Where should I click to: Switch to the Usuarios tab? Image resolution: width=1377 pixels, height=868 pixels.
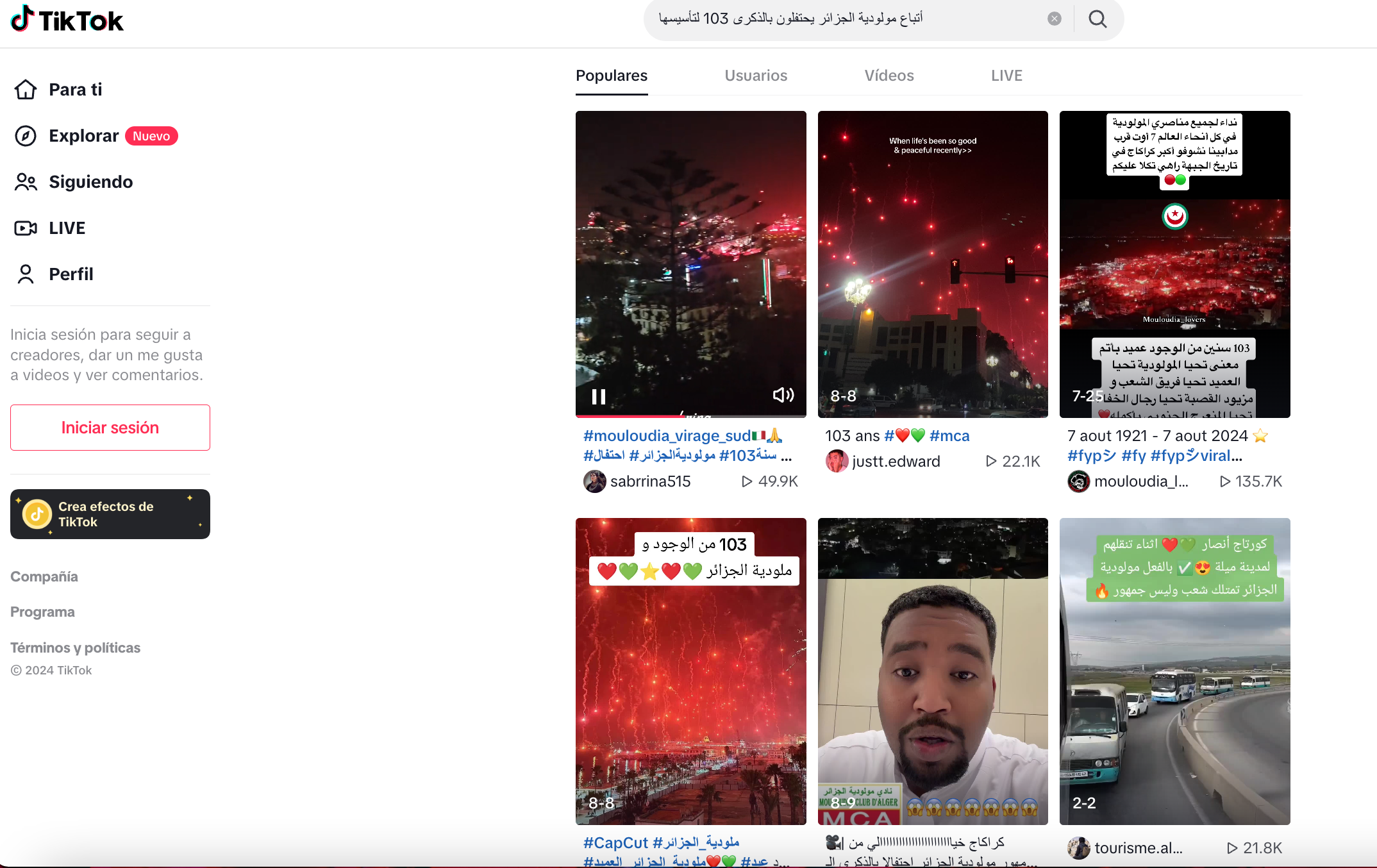point(756,76)
